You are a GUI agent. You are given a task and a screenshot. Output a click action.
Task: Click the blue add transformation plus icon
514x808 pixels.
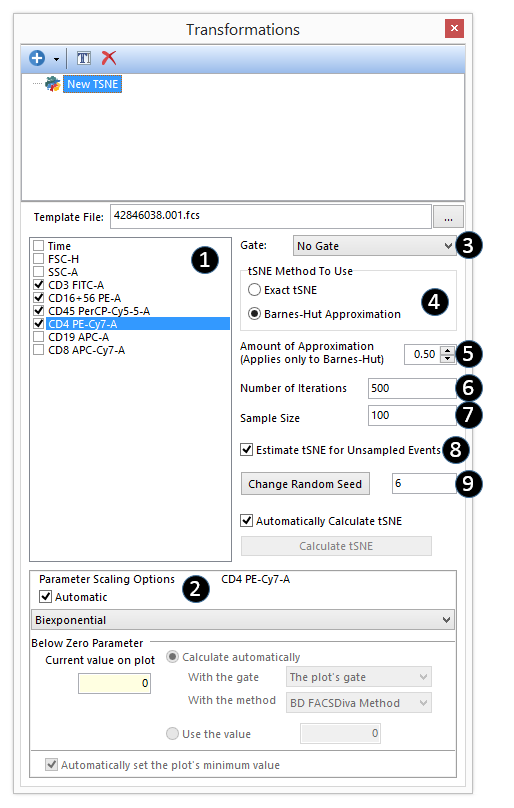click(x=37, y=58)
